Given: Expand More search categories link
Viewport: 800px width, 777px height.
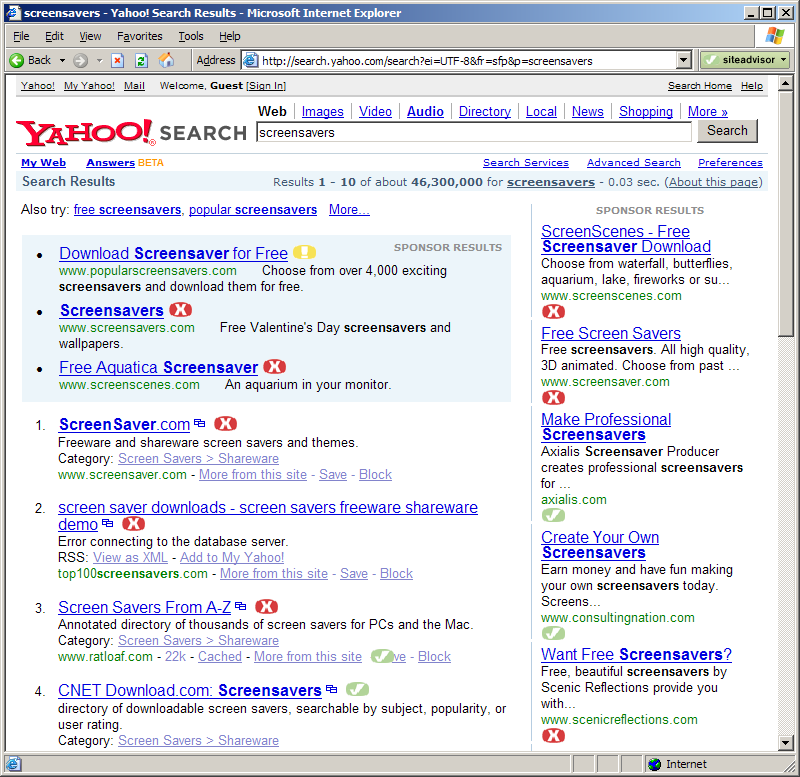Looking at the screenshot, I should pyautogui.click(x=708, y=111).
